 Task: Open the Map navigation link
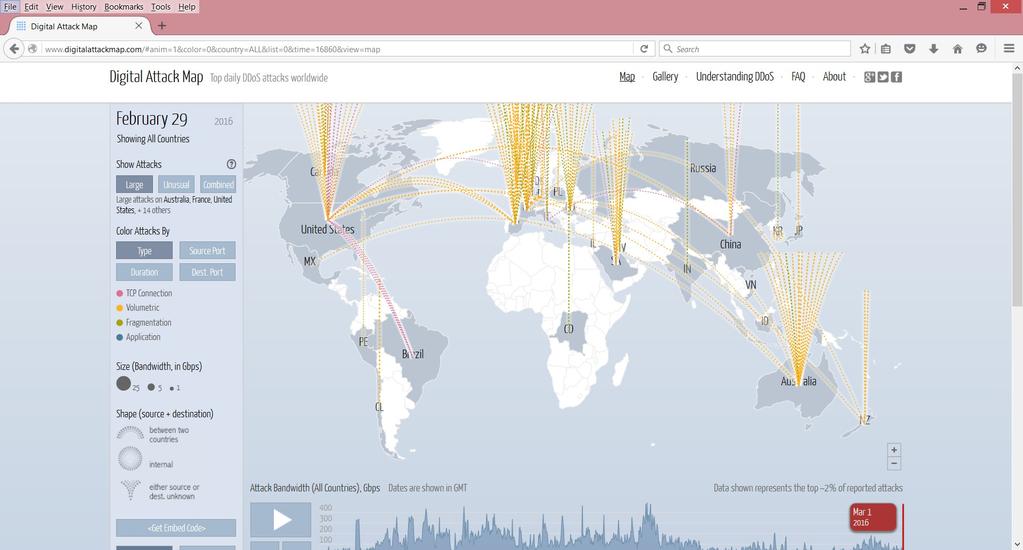pos(627,77)
